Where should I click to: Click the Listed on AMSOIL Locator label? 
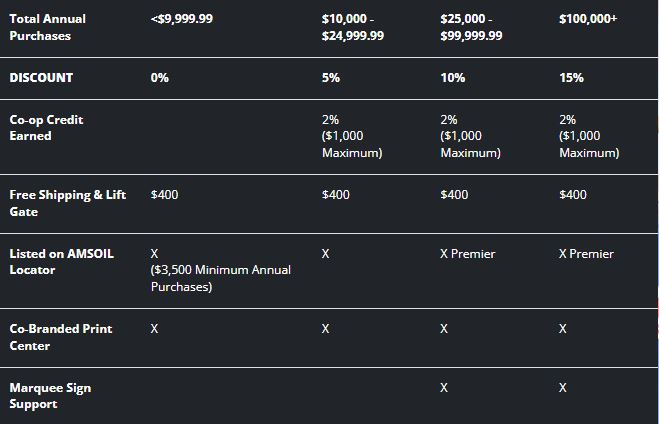pyautogui.click(x=61, y=262)
